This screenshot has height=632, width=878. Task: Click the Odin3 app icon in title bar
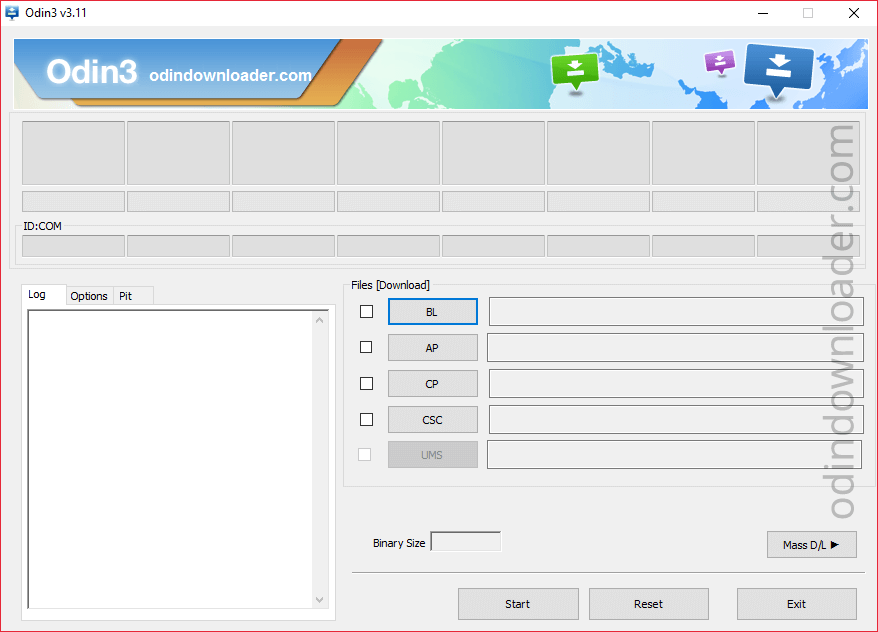[x=12, y=12]
